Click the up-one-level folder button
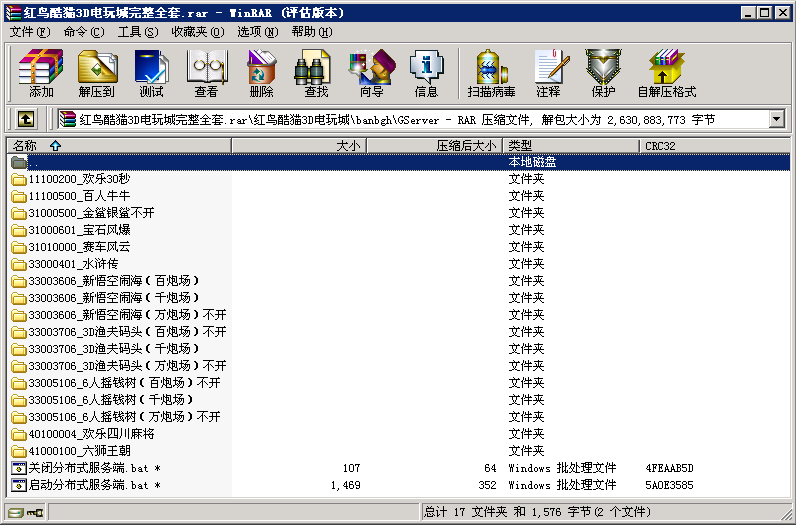 click(x=26, y=119)
